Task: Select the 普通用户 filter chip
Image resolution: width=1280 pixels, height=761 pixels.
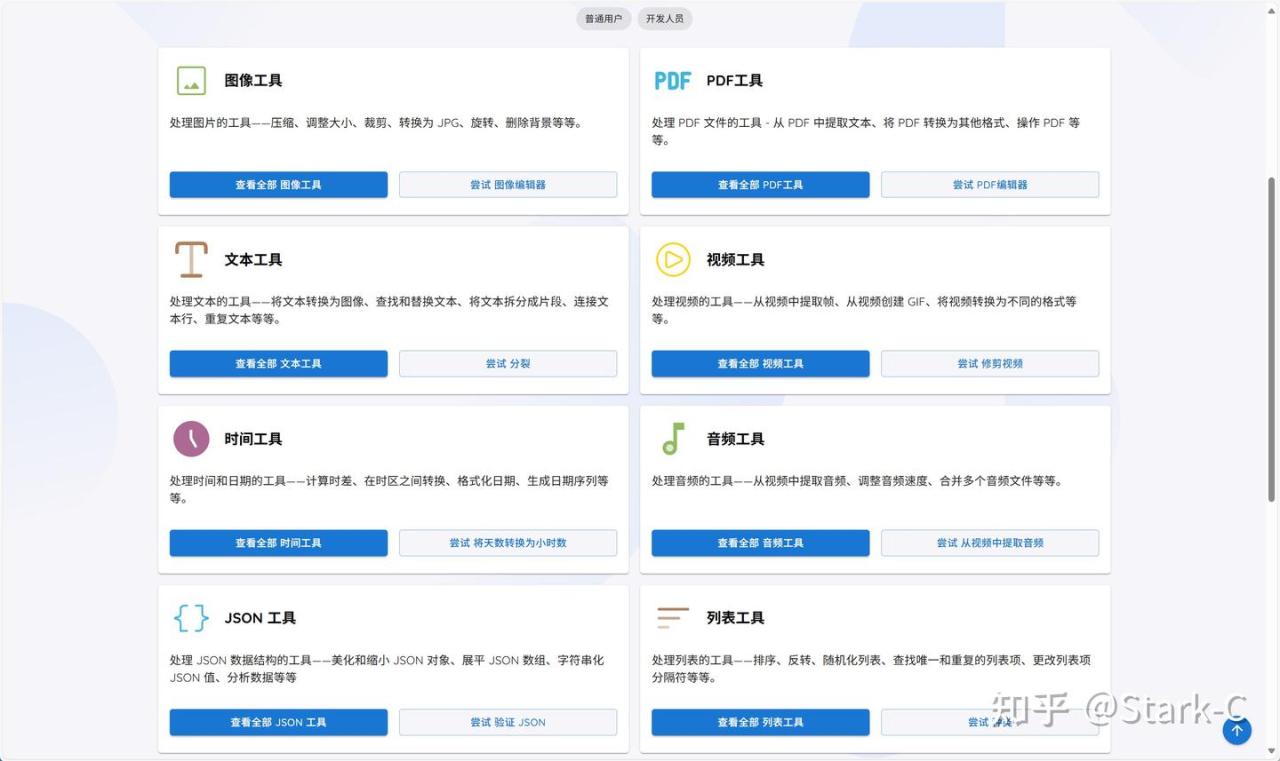Action: point(604,19)
